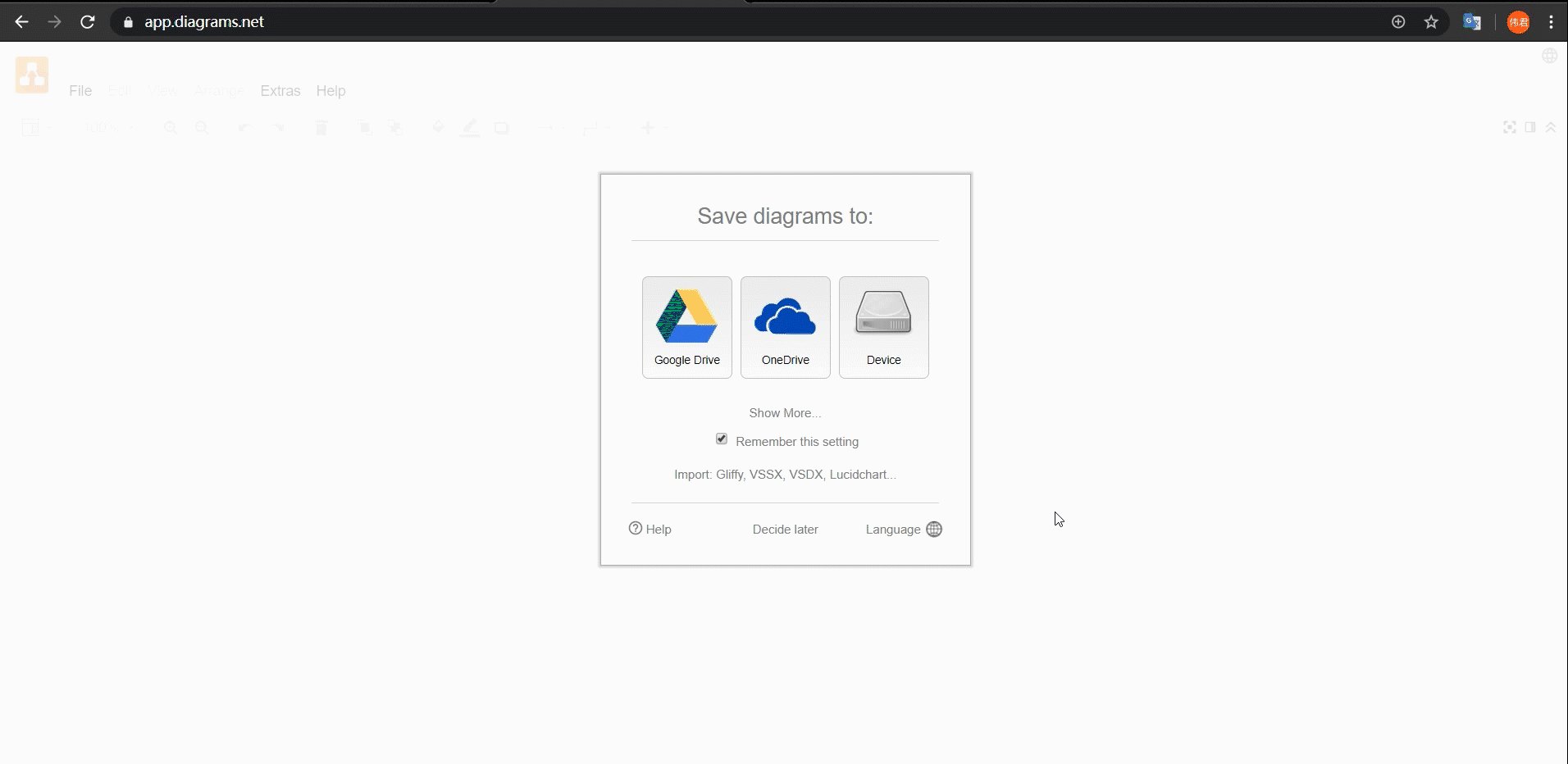Click the To Front toolbar icon
The image size is (1568, 764).
pos(364,128)
